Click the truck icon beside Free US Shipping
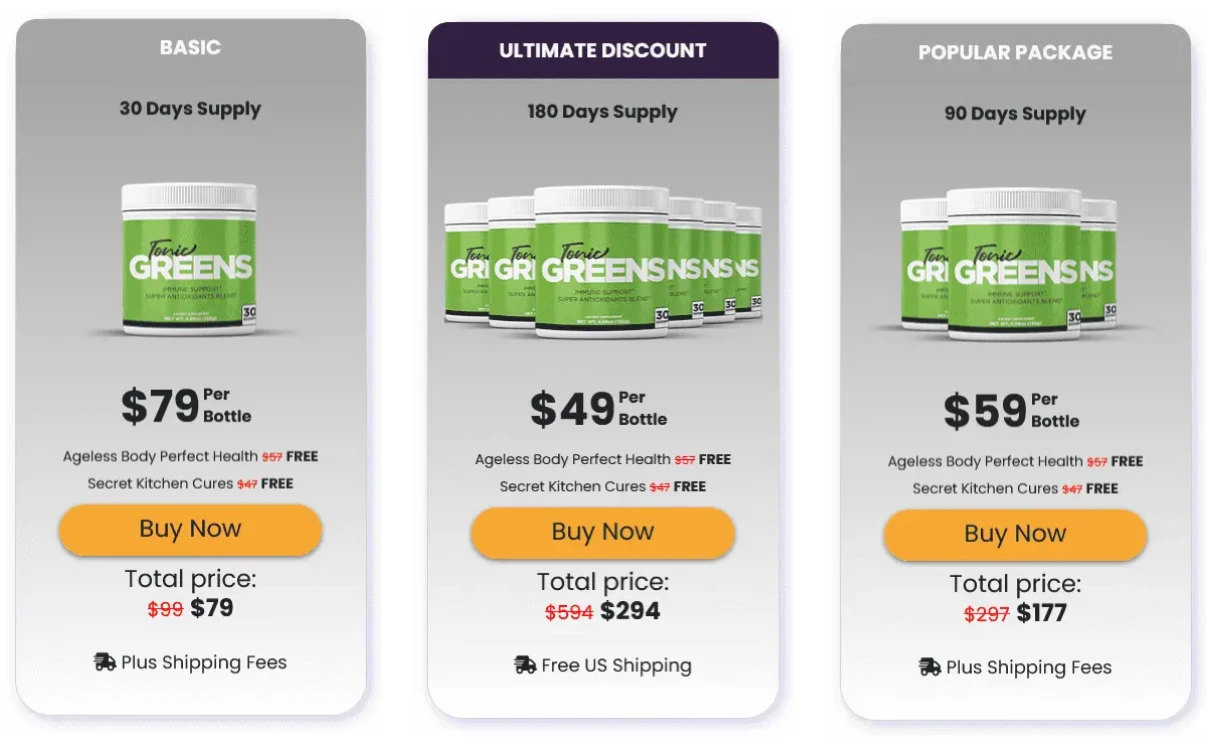The width and height of the screenshot is (1210, 744). [523, 665]
